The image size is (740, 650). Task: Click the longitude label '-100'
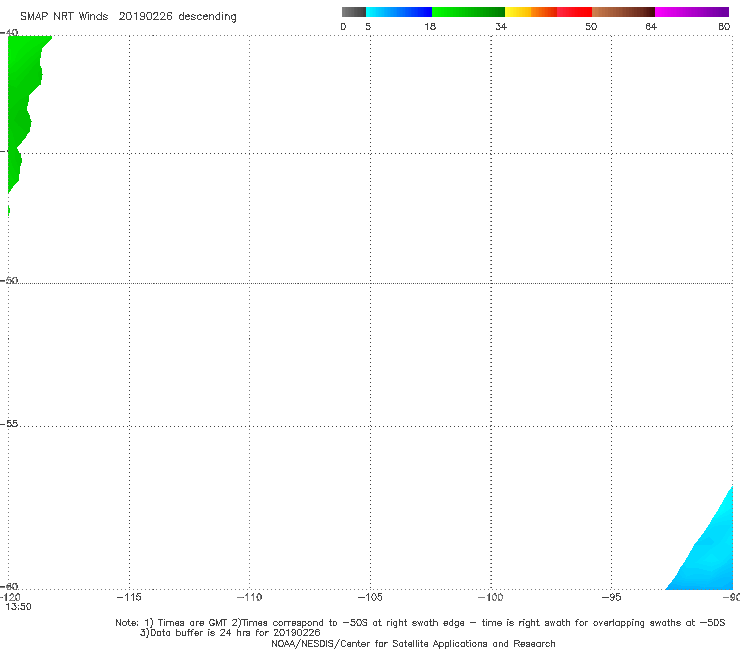[x=490, y=597]
